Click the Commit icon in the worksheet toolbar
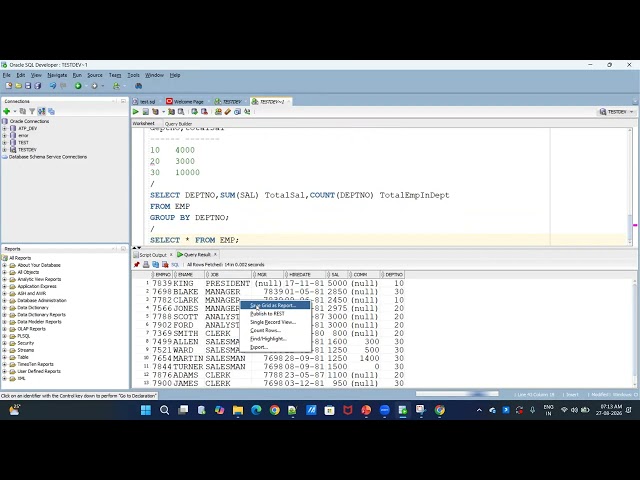 click(x=195, y=112)
